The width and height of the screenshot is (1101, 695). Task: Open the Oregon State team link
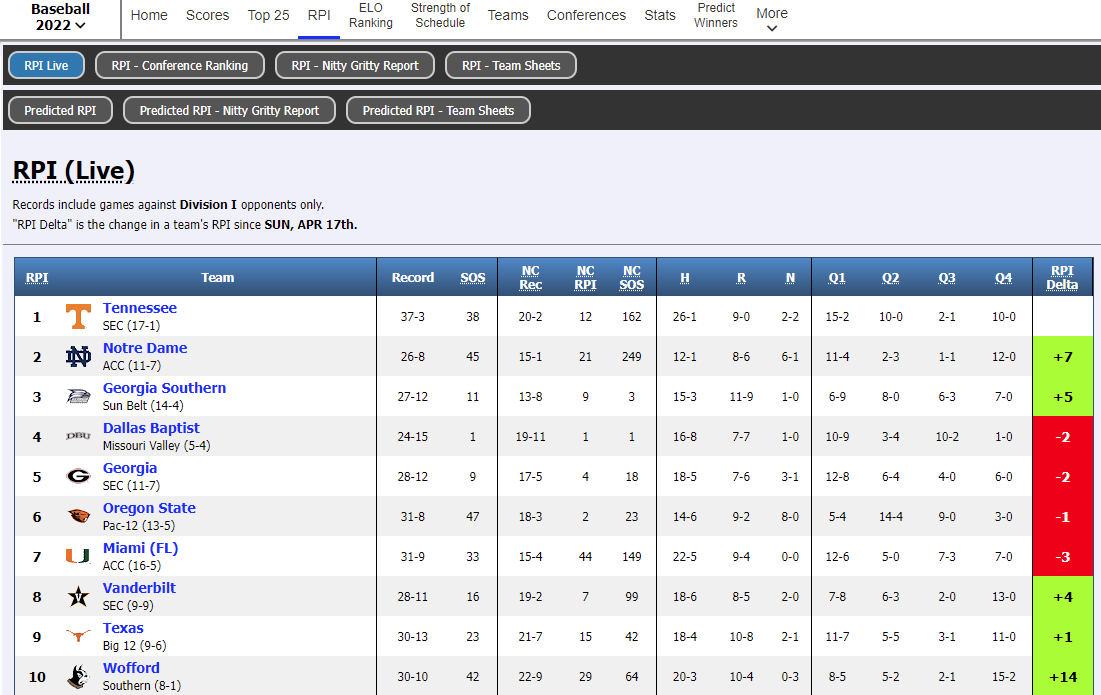[149, 508]
